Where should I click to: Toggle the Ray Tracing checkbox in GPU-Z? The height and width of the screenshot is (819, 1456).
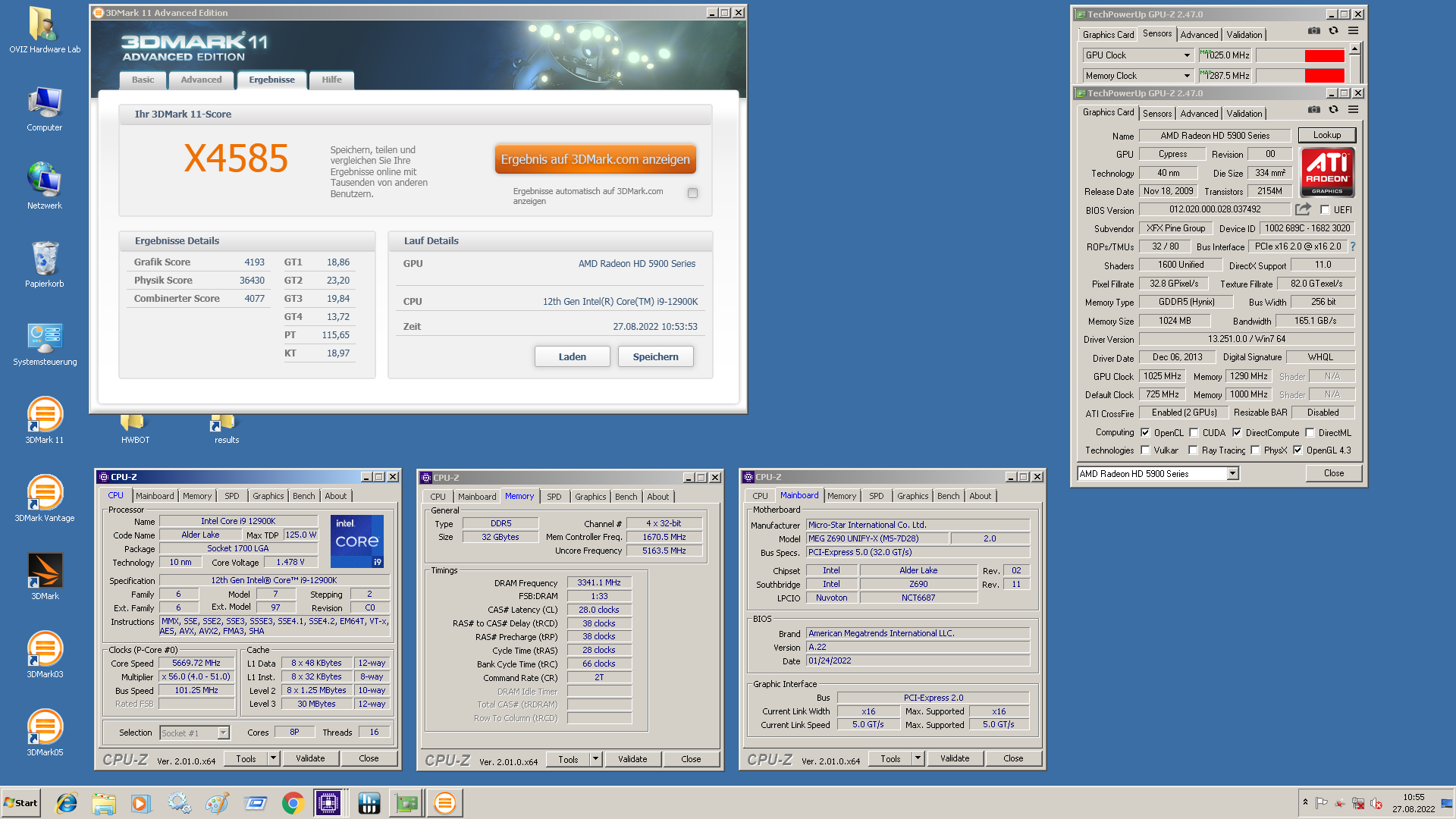tap(1193, 450)
